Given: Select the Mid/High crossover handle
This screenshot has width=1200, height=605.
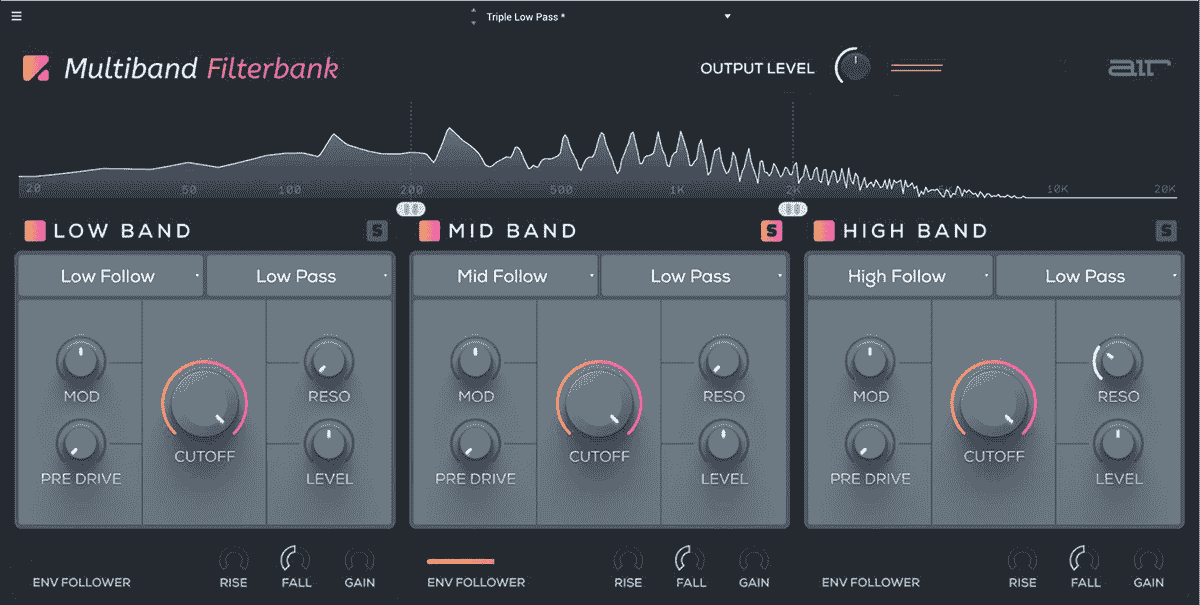Looking at the screenshot, I should [x=795, y=209].
